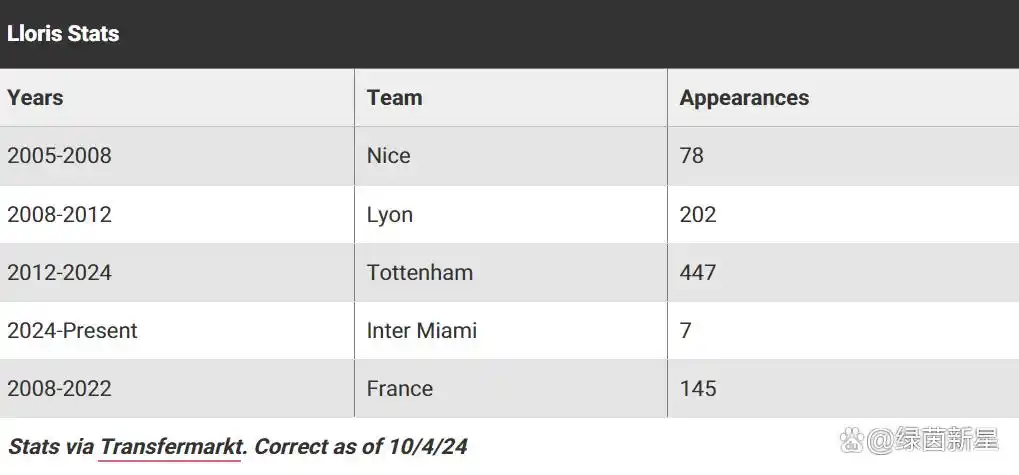The image size is (1019, 475).
Task: Click the 绿茵新星 watermark text
Action: point(946,440)
